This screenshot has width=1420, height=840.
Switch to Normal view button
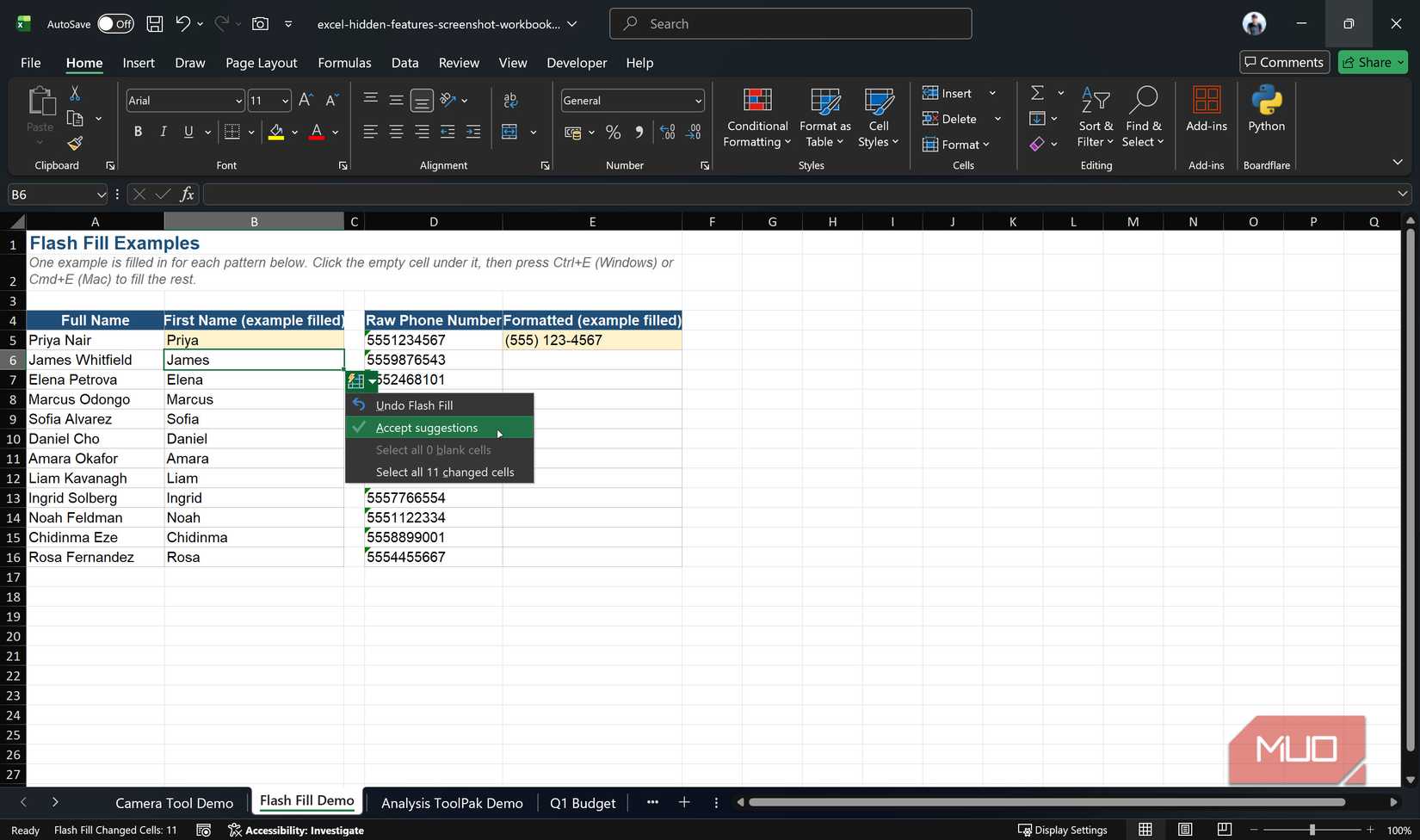(1145, 830)
